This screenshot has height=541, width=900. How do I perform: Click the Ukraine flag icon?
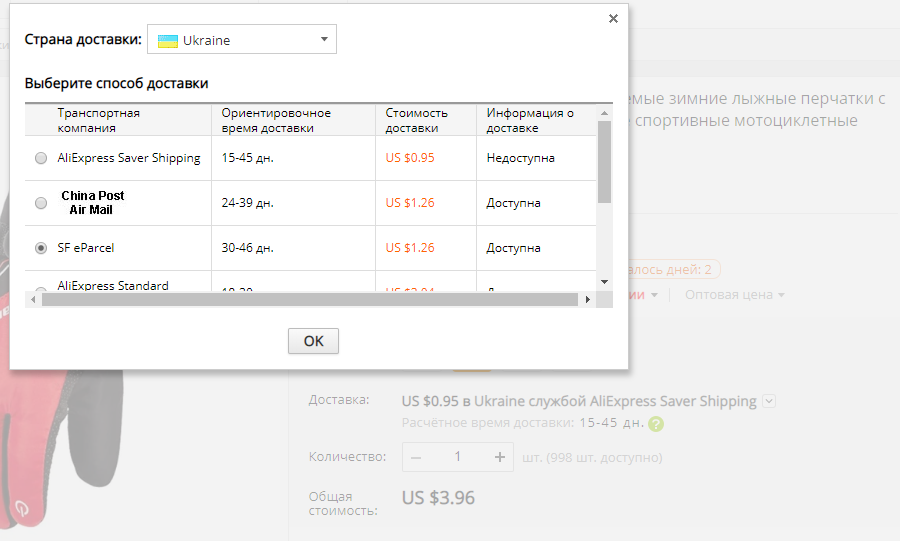coord(168,41)
